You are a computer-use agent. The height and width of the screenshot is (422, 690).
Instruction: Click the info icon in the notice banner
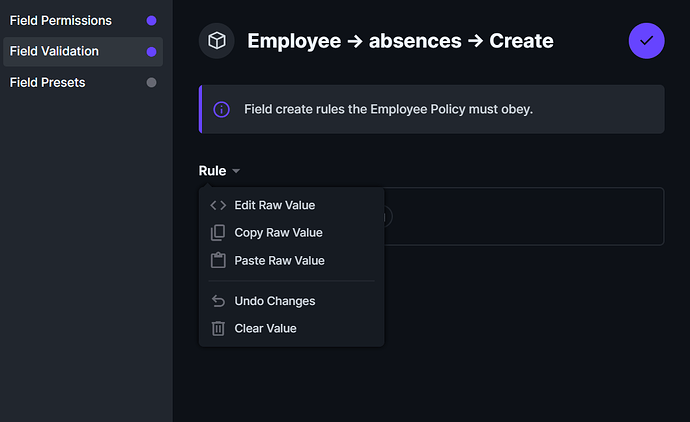point(222,109)
